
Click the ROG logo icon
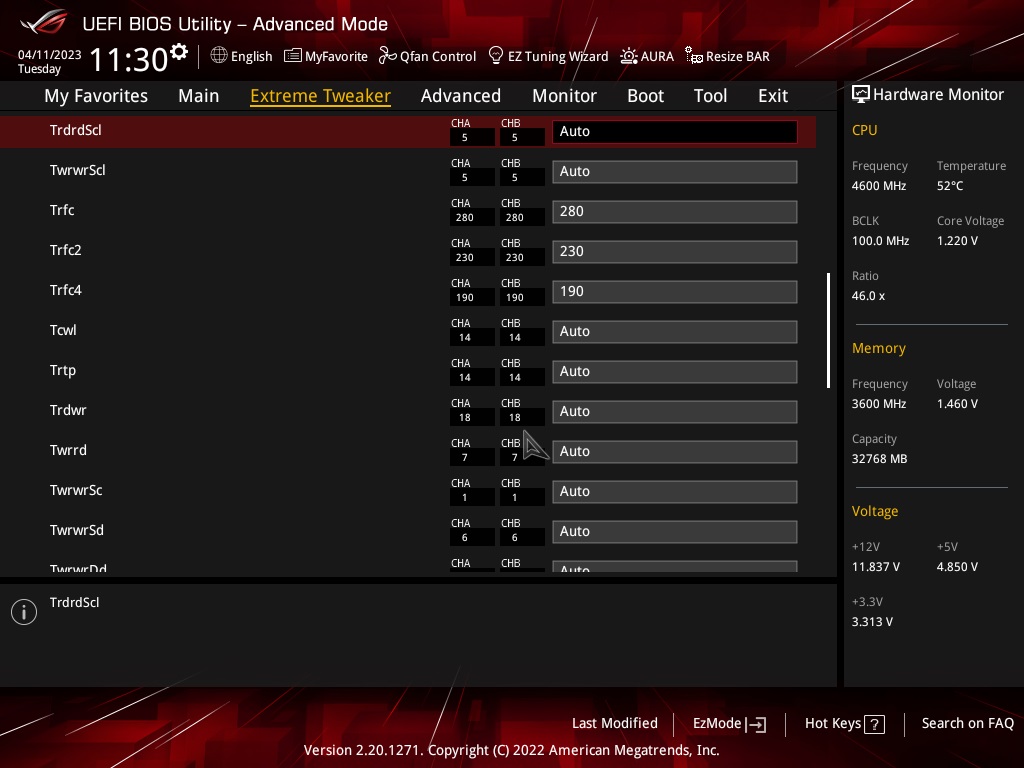pyautogui.click(x=44, y=22)
